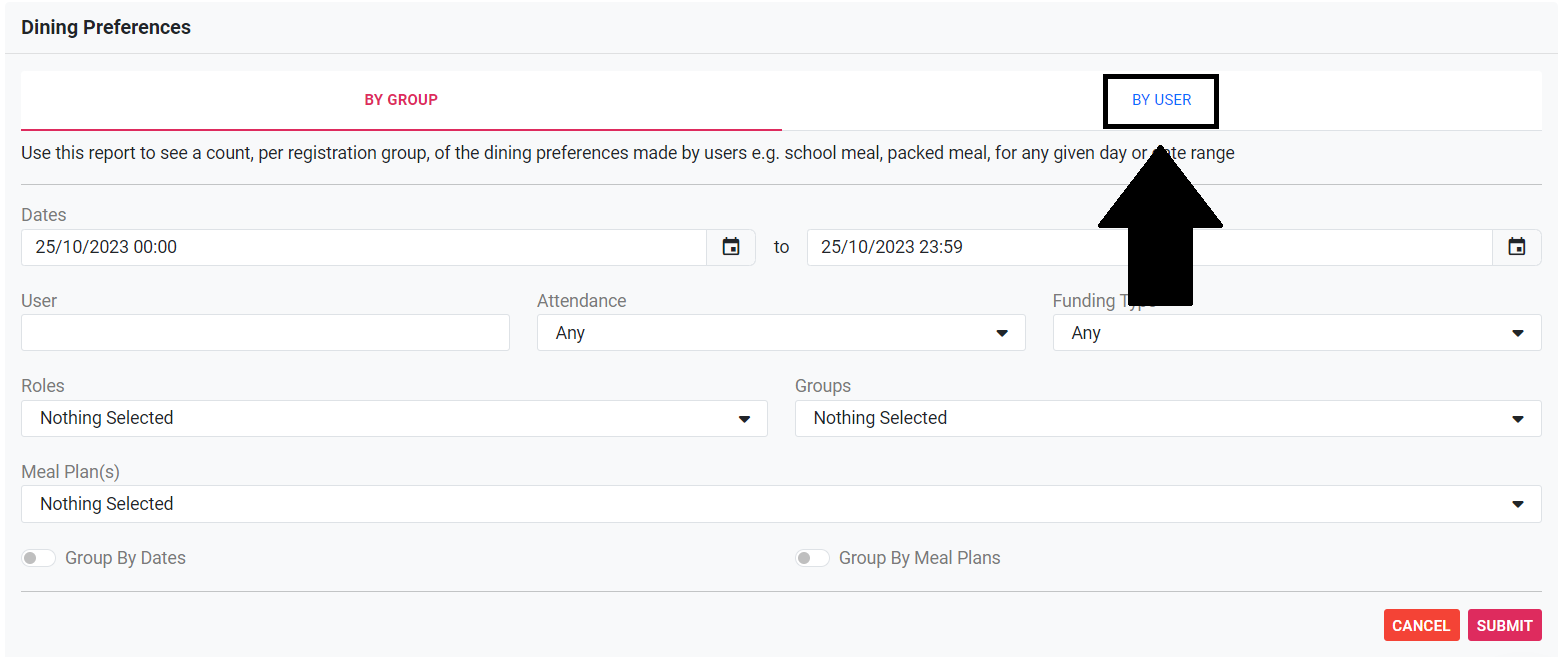
Task: Open the start date calendar picker
Action: 731,247
